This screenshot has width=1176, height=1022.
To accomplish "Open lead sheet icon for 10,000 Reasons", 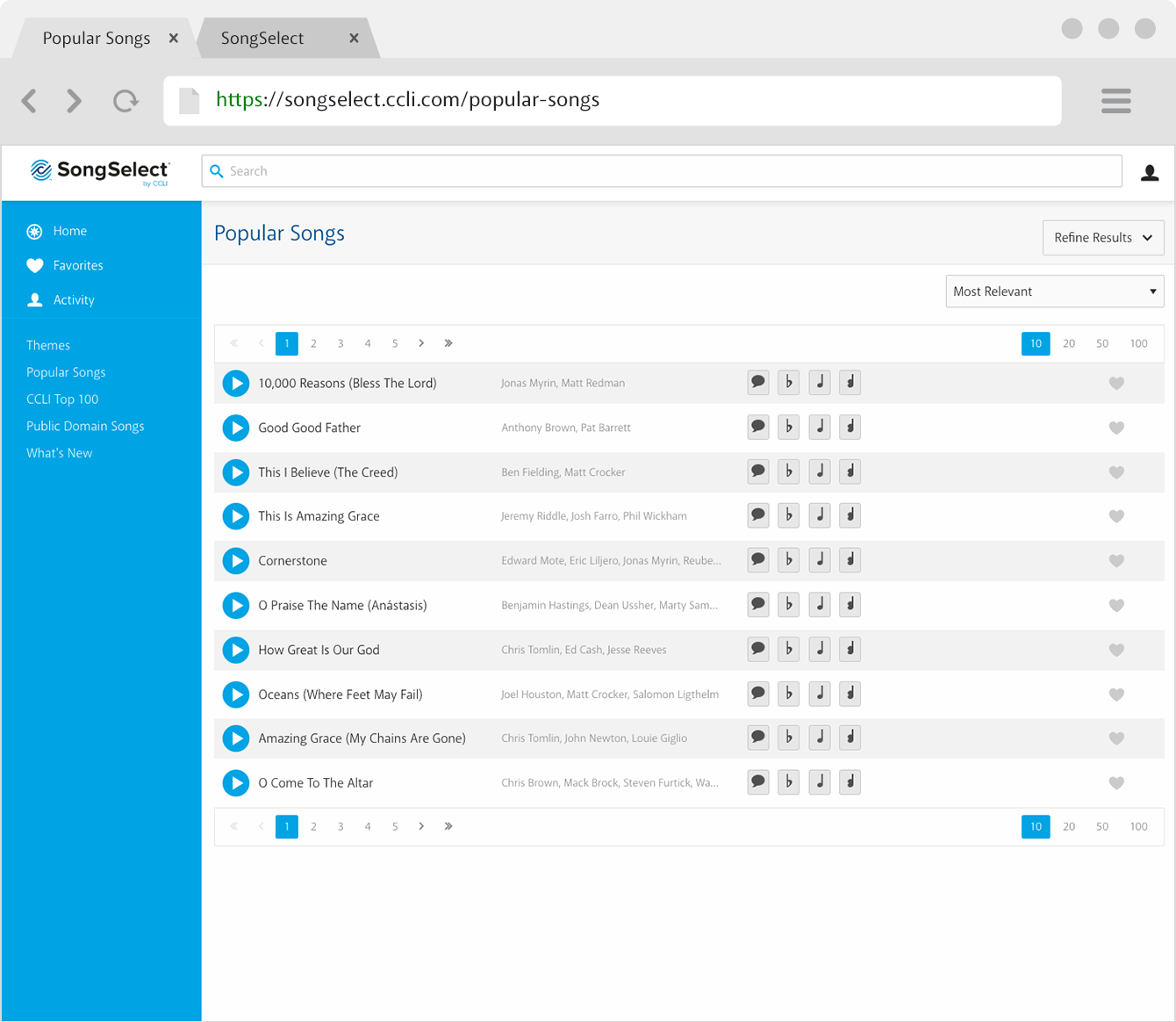I will [x=820, y=383].
